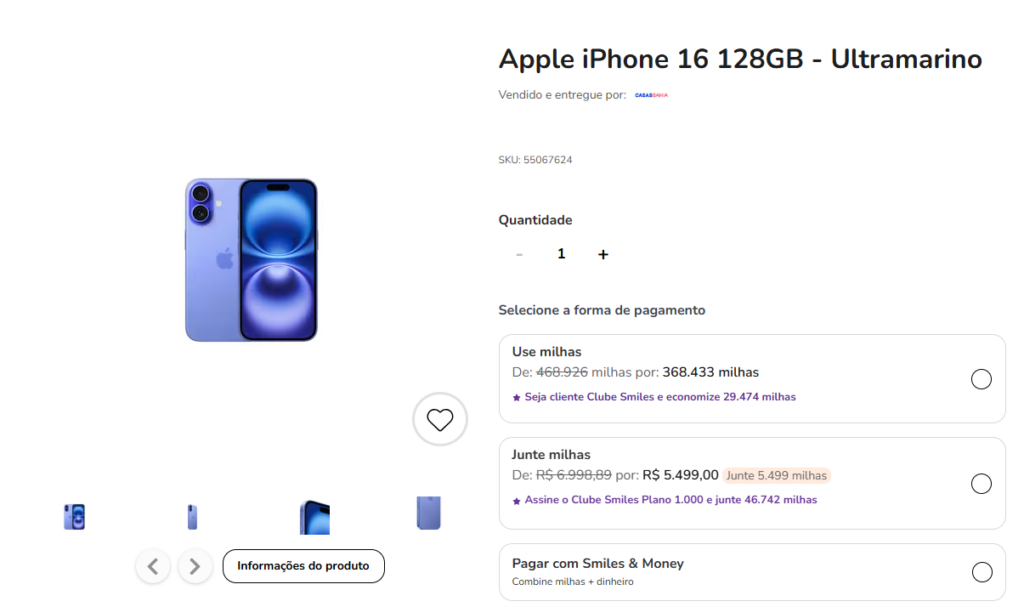Choose the "Junte milhas" radio button
This screenshot has height=607, width=1024.
[981, 484]
